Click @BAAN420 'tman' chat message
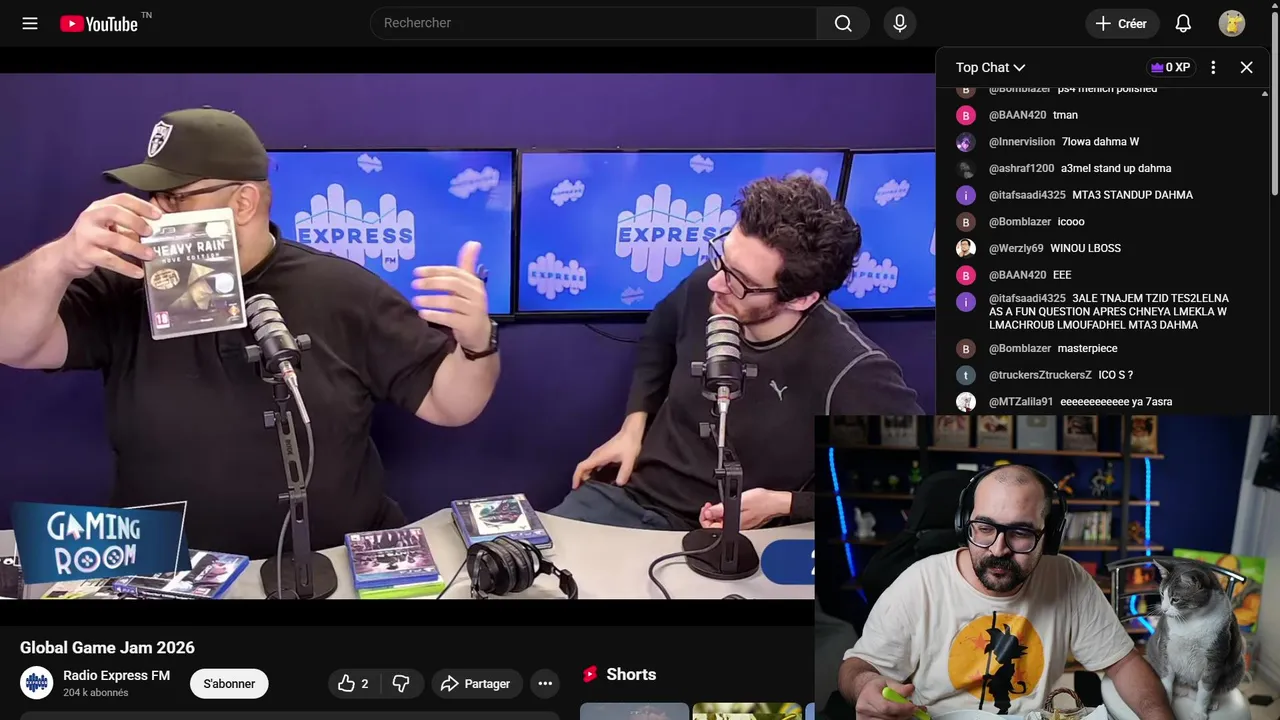This screenshot has height=720, width=1280. 1065,115
